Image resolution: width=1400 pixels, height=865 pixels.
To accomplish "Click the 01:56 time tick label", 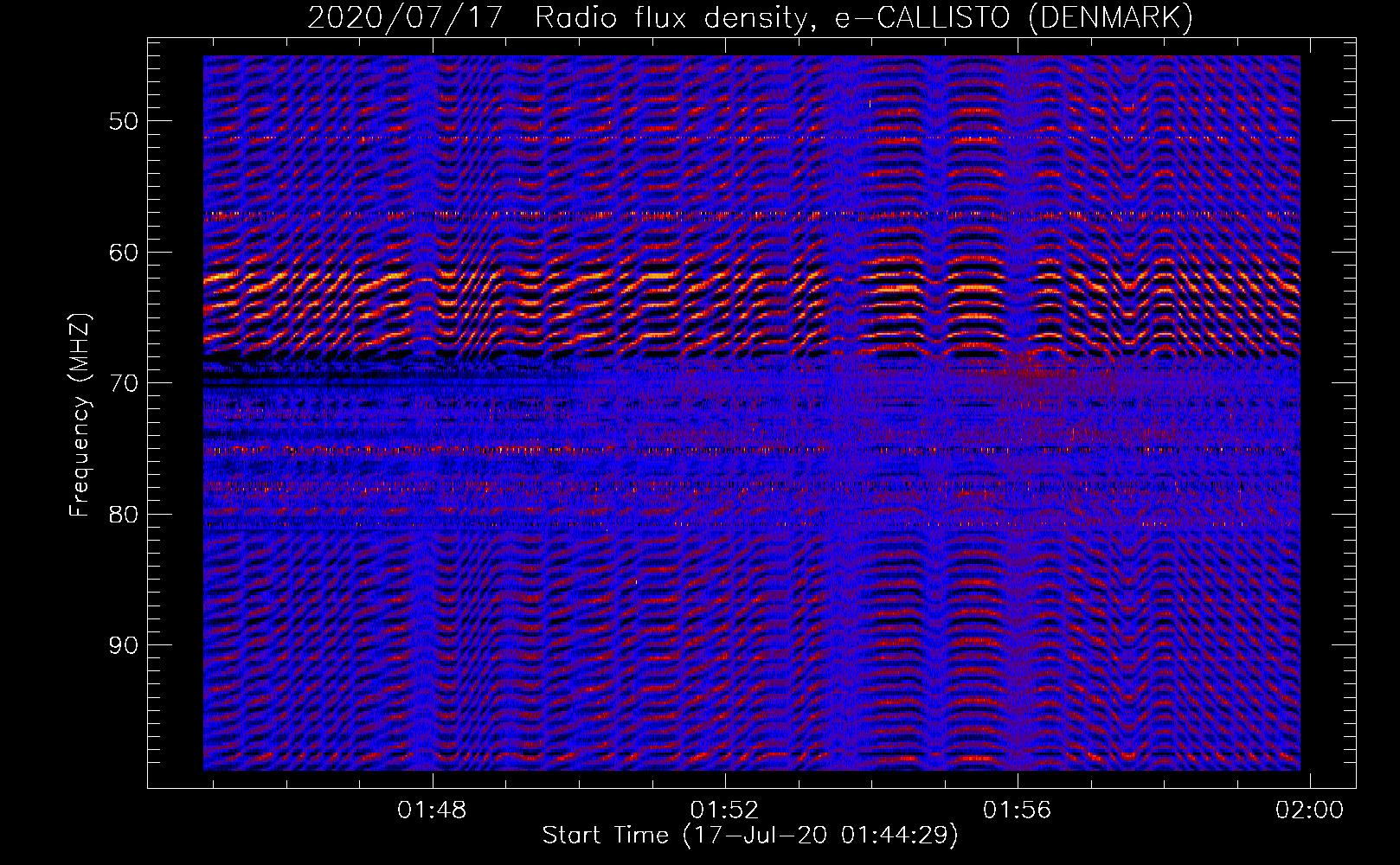I will point(1017,810).
